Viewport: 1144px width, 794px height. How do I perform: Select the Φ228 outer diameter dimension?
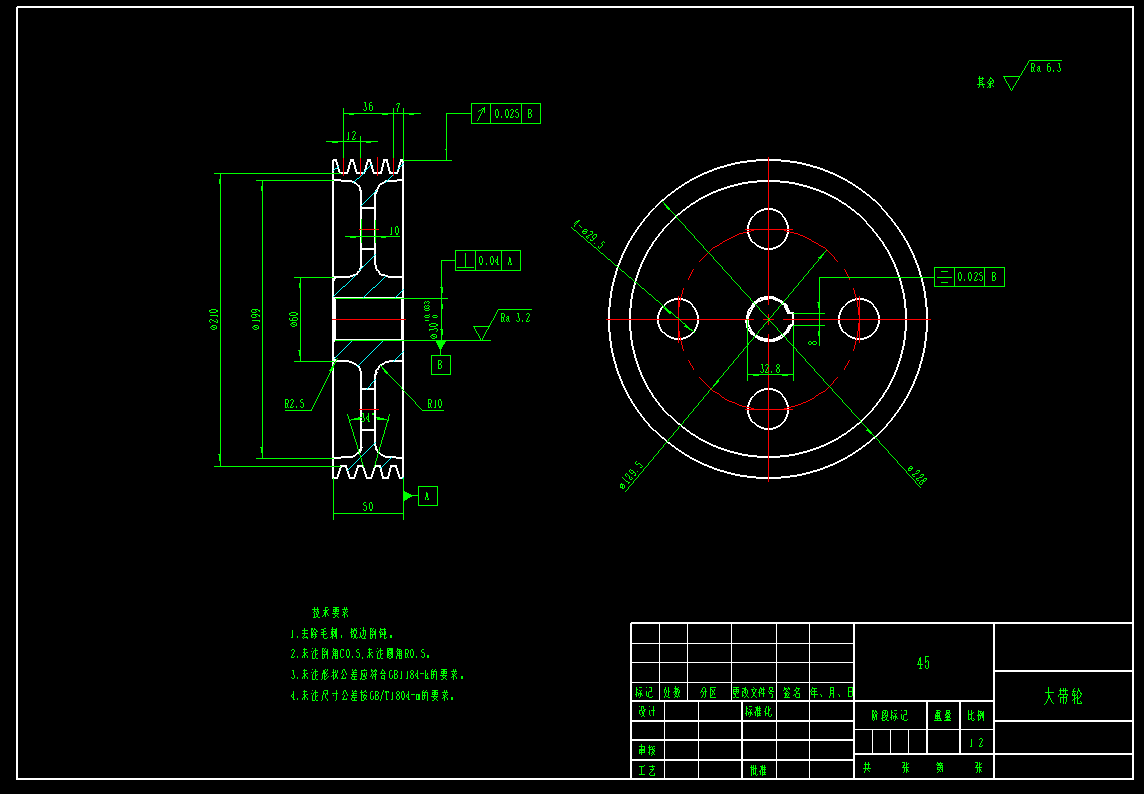tap(917, 475)
